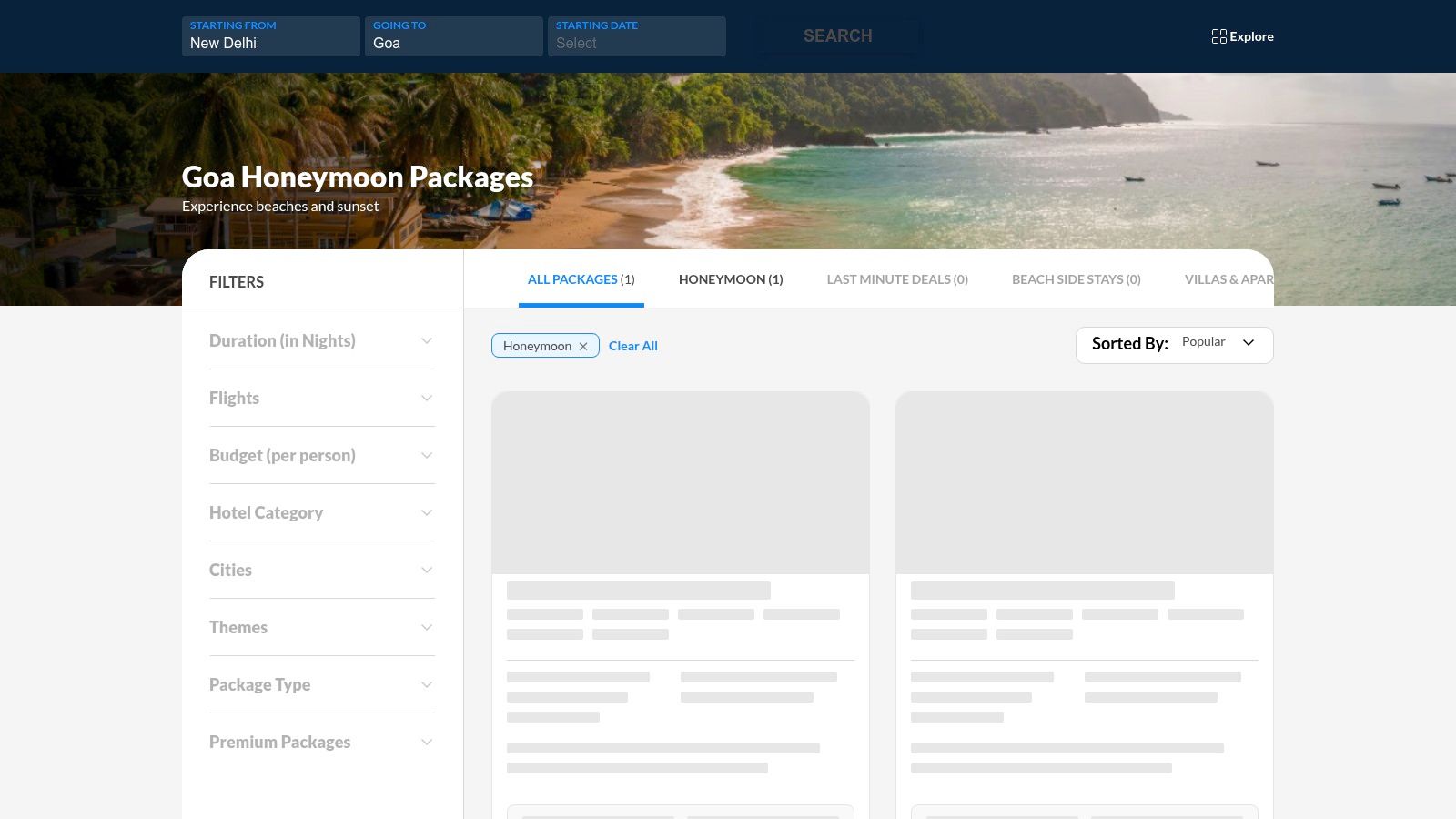Viewport: 1456px width, 819px height.
Task: Click the Clear All link
Action: 632,347
